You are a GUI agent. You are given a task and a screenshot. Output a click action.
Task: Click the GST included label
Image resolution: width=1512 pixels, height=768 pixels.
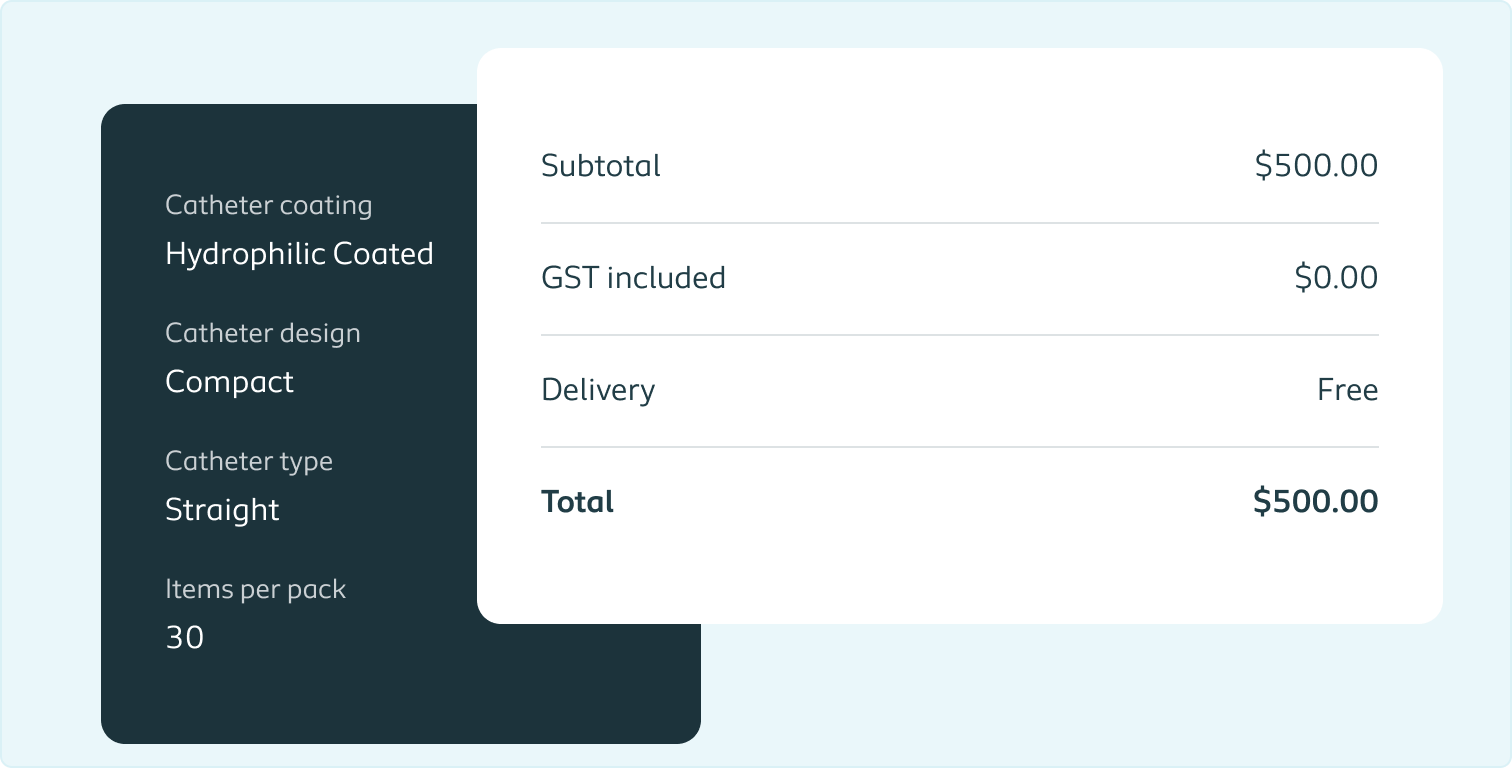[633, 278]
